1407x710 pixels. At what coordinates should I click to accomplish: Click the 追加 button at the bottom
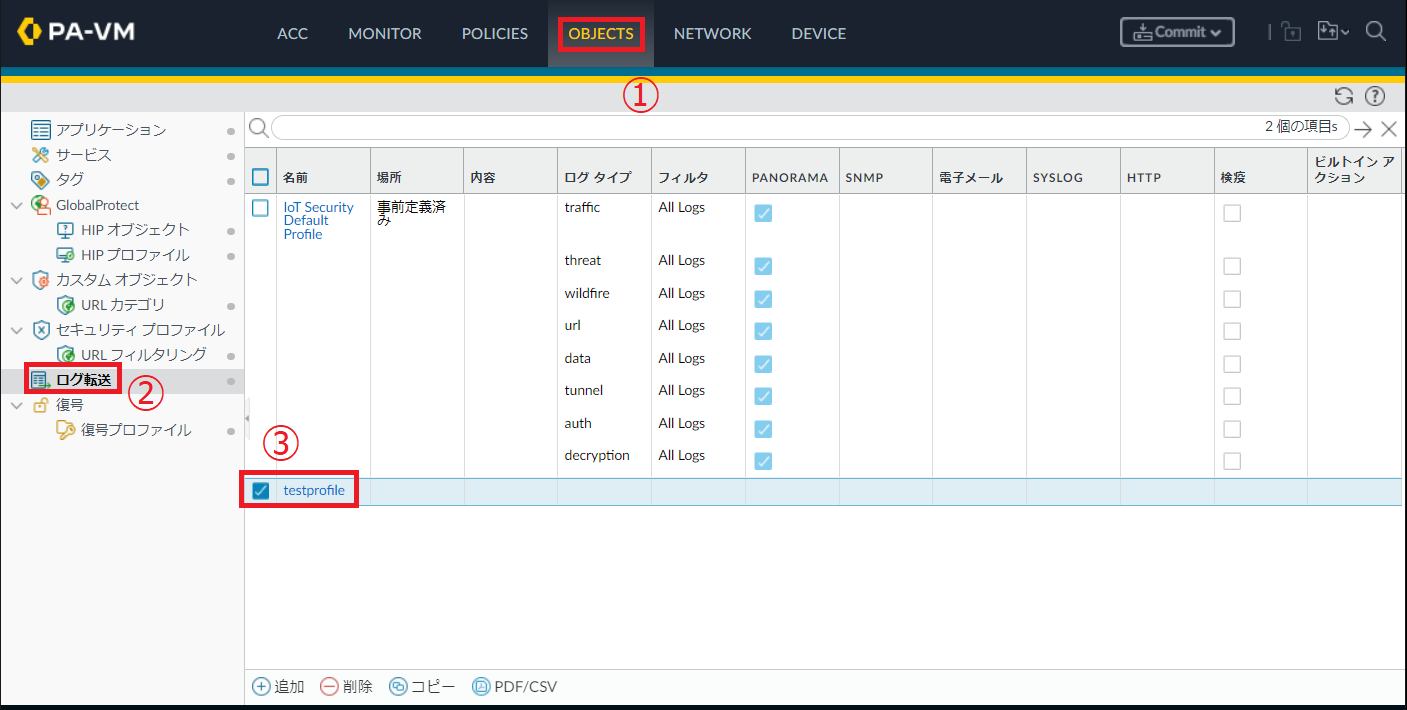[x=278, y=687]
